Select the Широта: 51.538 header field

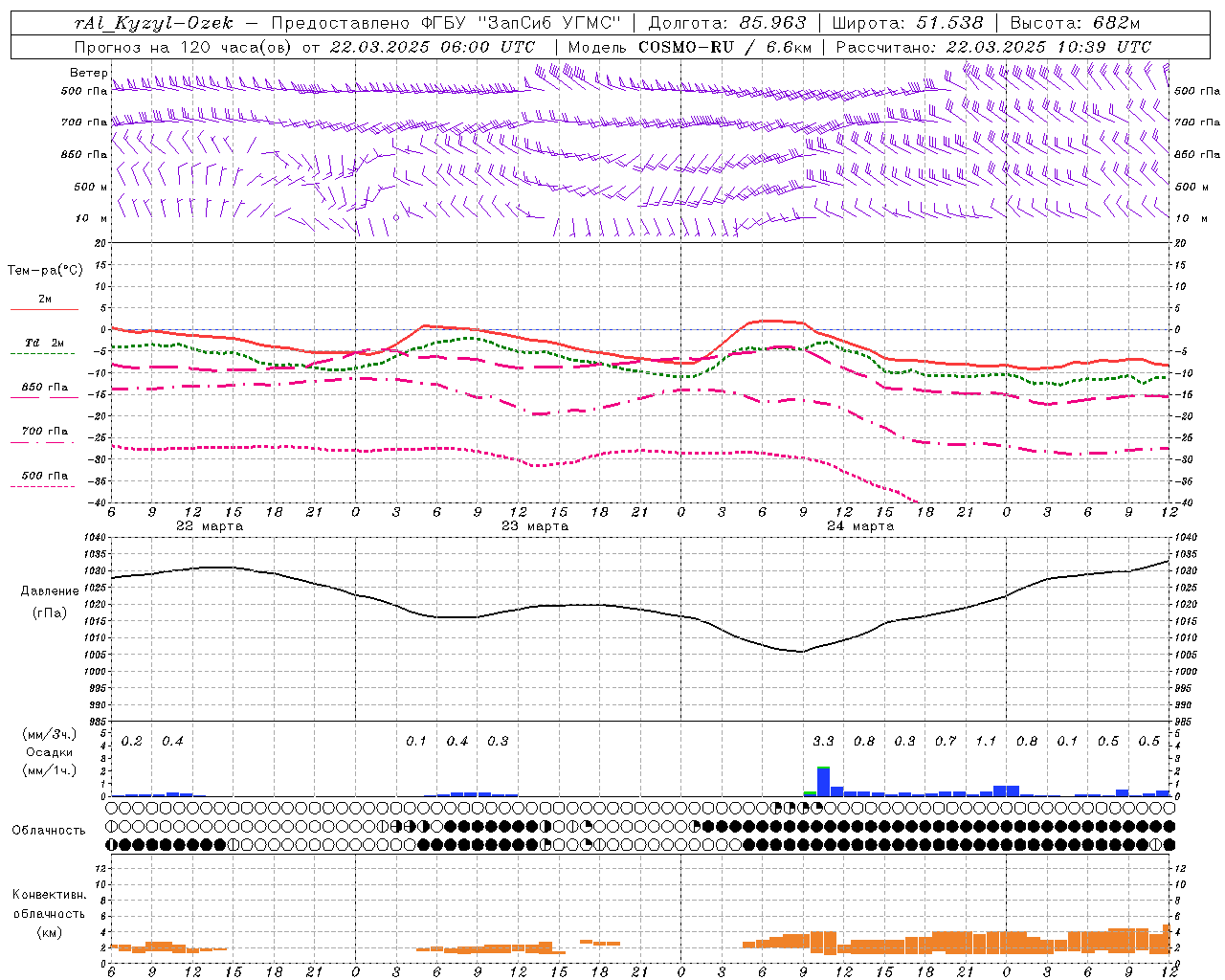[907, 23]
